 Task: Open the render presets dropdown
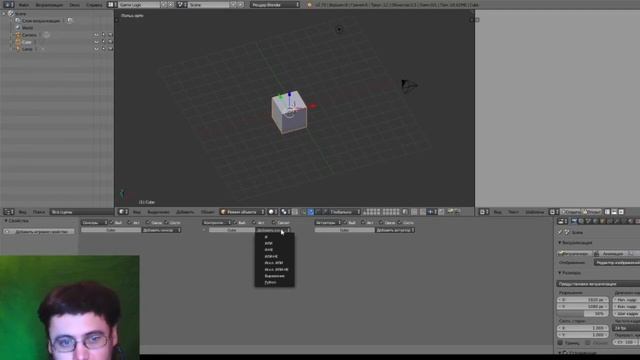pyautogui.click(x=598, y=283)
